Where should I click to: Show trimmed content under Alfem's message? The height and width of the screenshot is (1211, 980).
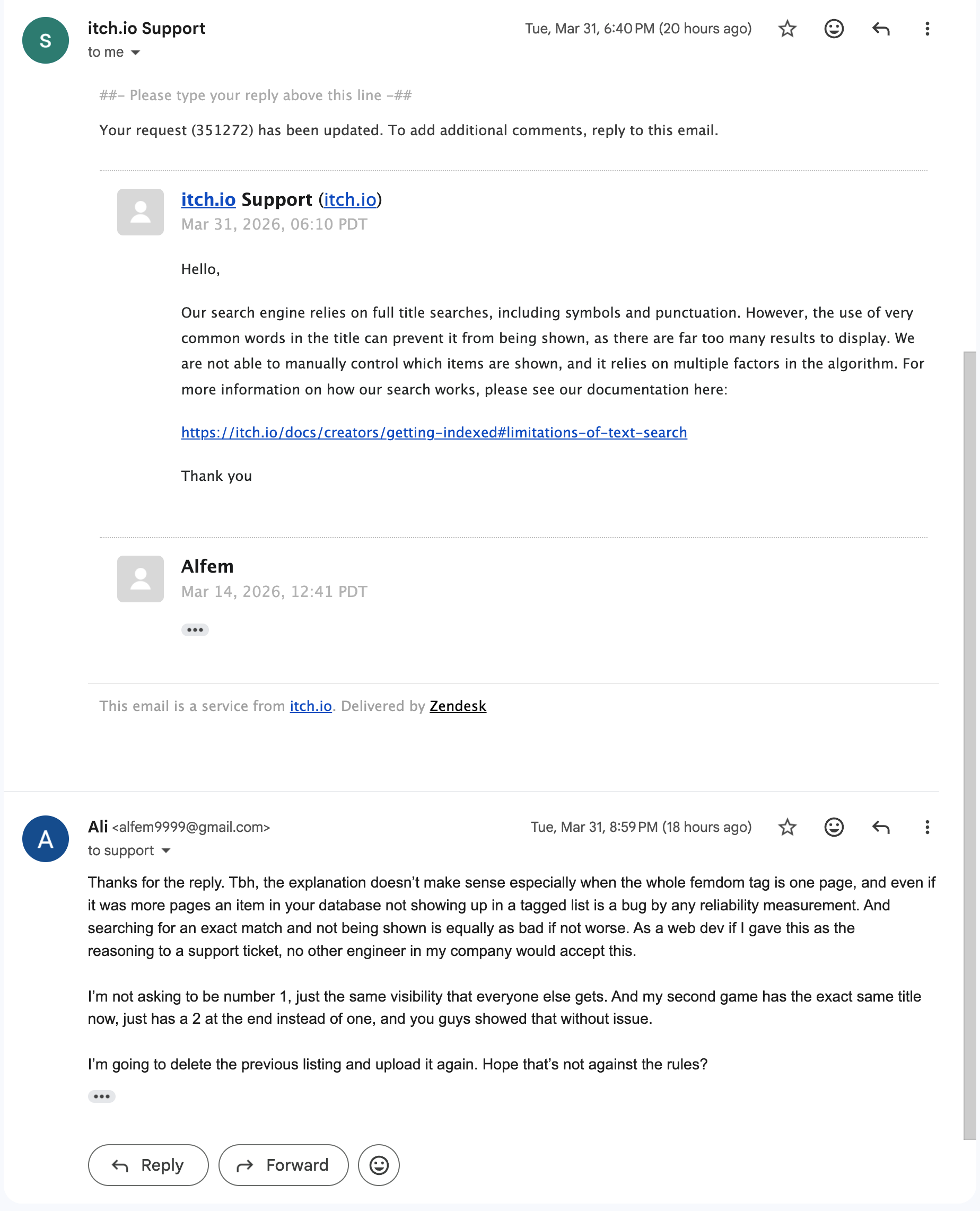pyautogui.click(x=195, y=630)
